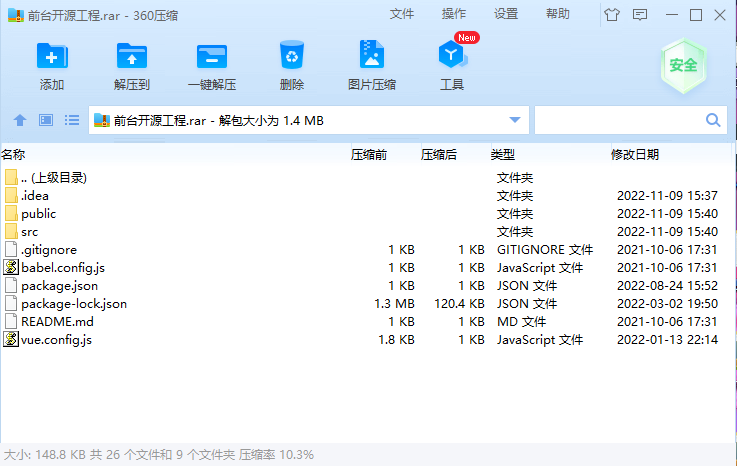737x466 pixels.
Task: Click the search magnifier icon
Action: pos(713,120)
